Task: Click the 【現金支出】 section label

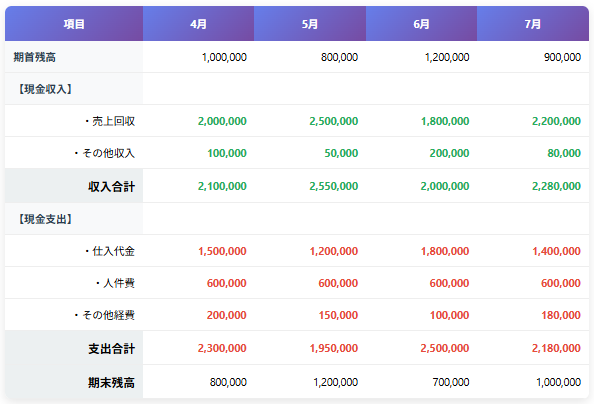Action: click(45, 219)
